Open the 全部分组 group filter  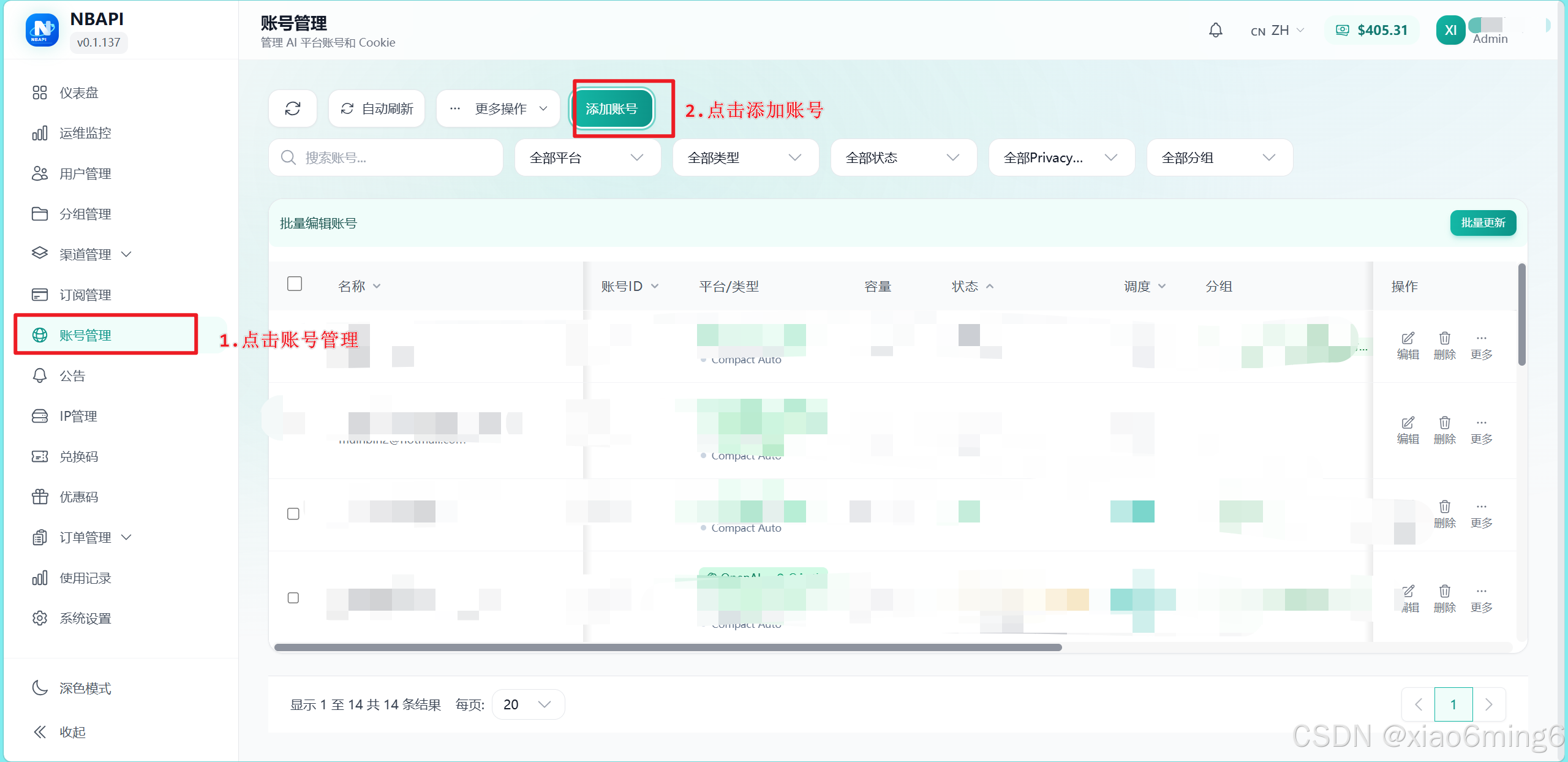[1219, 157]
